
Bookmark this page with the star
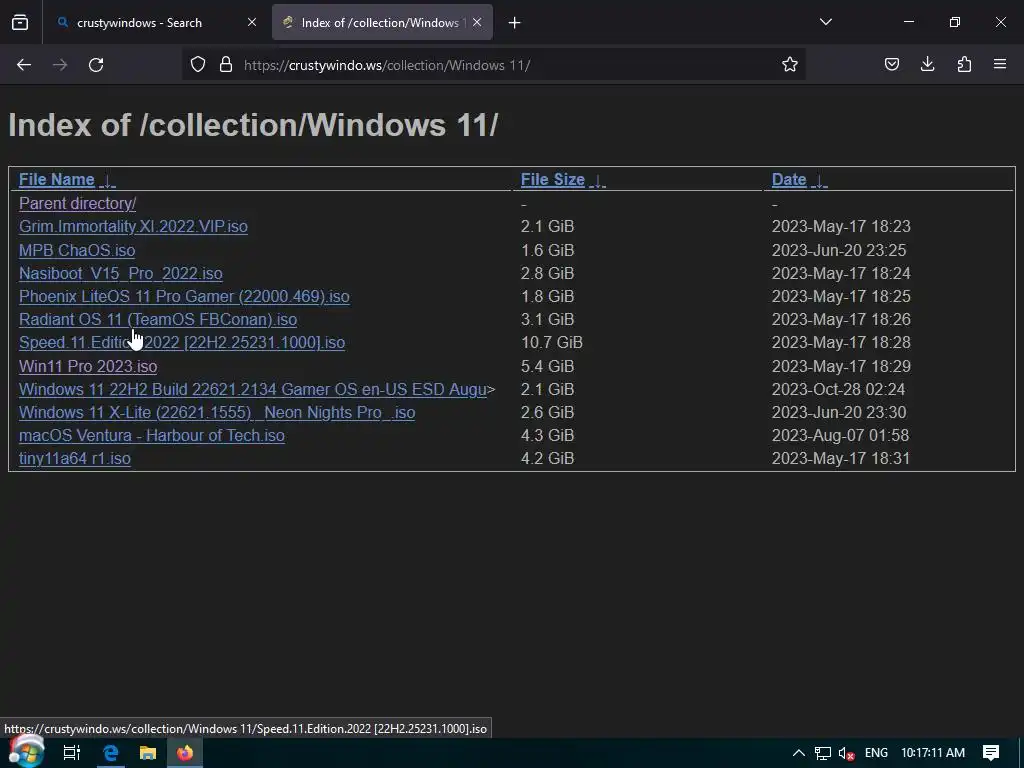[x=790, y=65]
